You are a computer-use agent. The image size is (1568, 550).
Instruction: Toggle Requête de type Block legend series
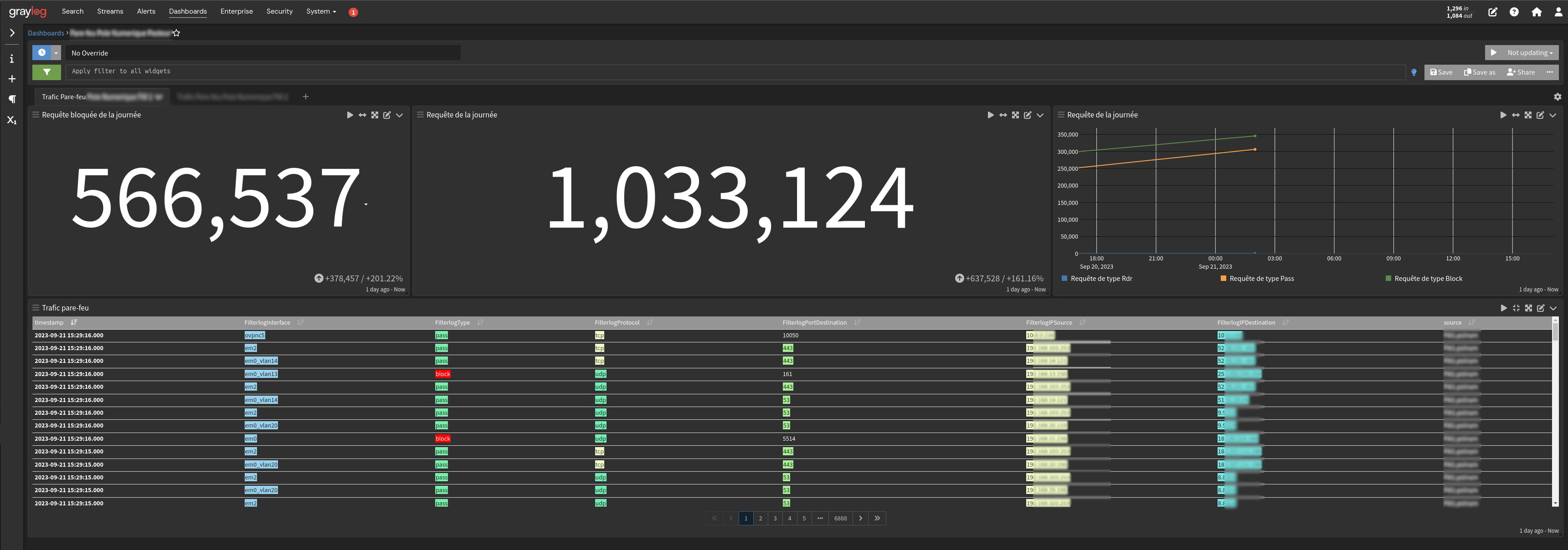point(1427,279)
